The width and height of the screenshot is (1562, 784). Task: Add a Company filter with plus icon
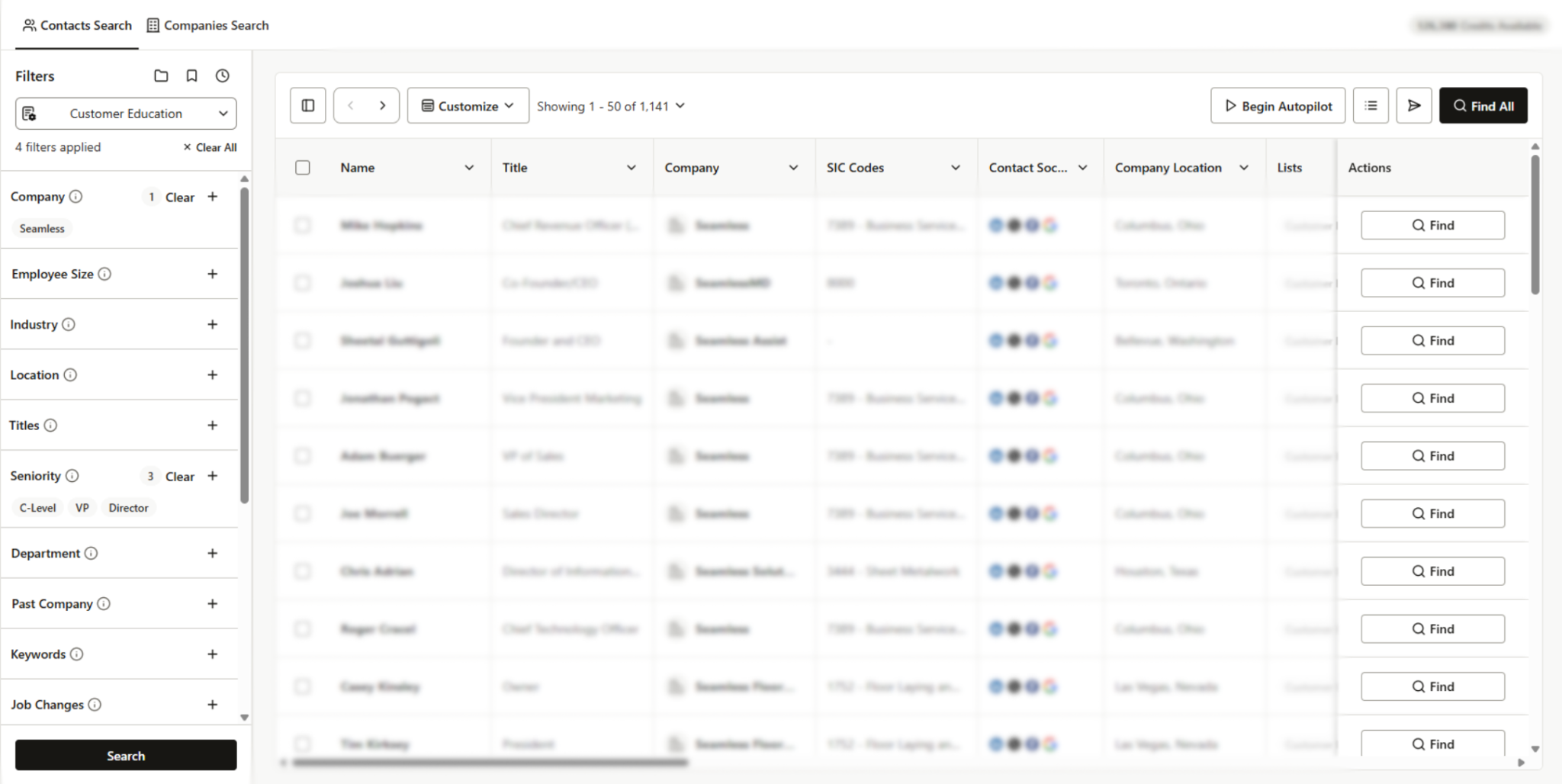[x=213, y=196]
